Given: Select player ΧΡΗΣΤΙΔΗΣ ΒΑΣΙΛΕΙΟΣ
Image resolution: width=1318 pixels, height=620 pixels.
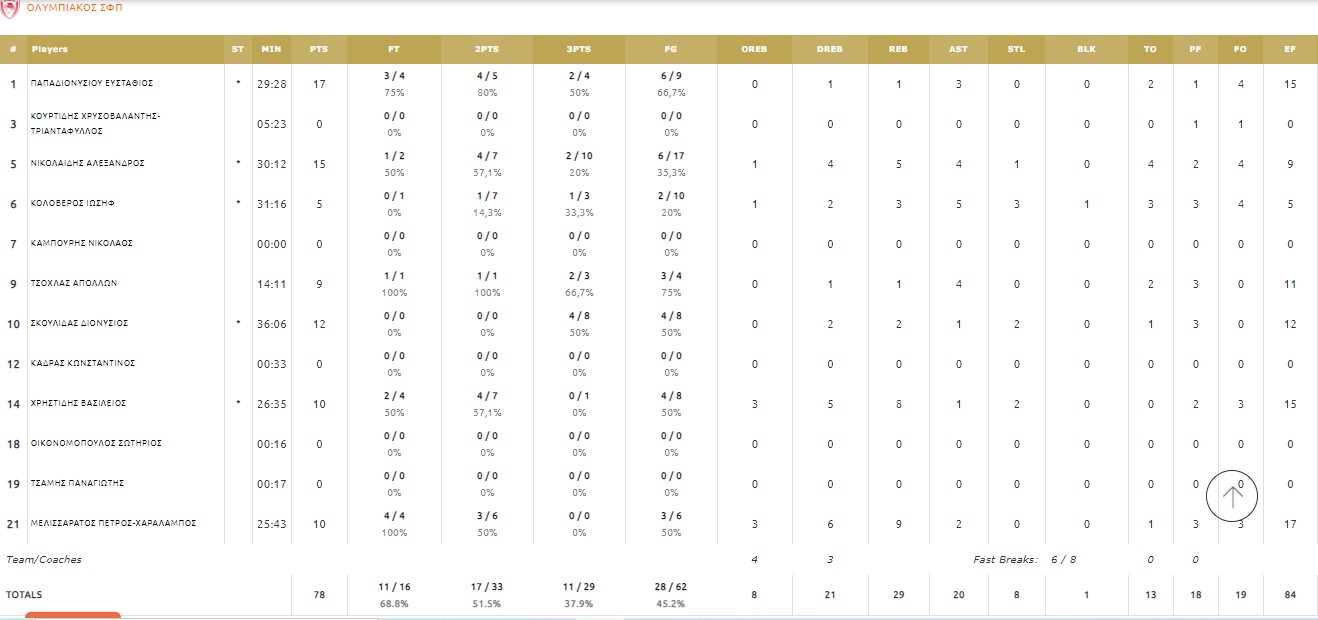Looking at the screenshot, I should pos(78,404).
